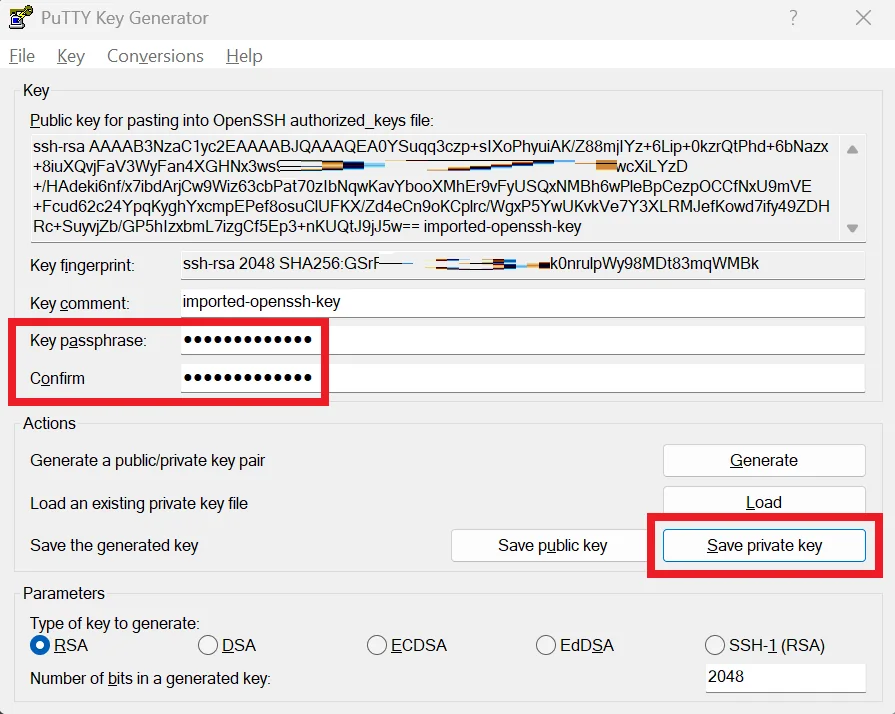Click the public key scrollbar down arrow
The width and height of the screenshot is (895, 714).
coord(852,228)
